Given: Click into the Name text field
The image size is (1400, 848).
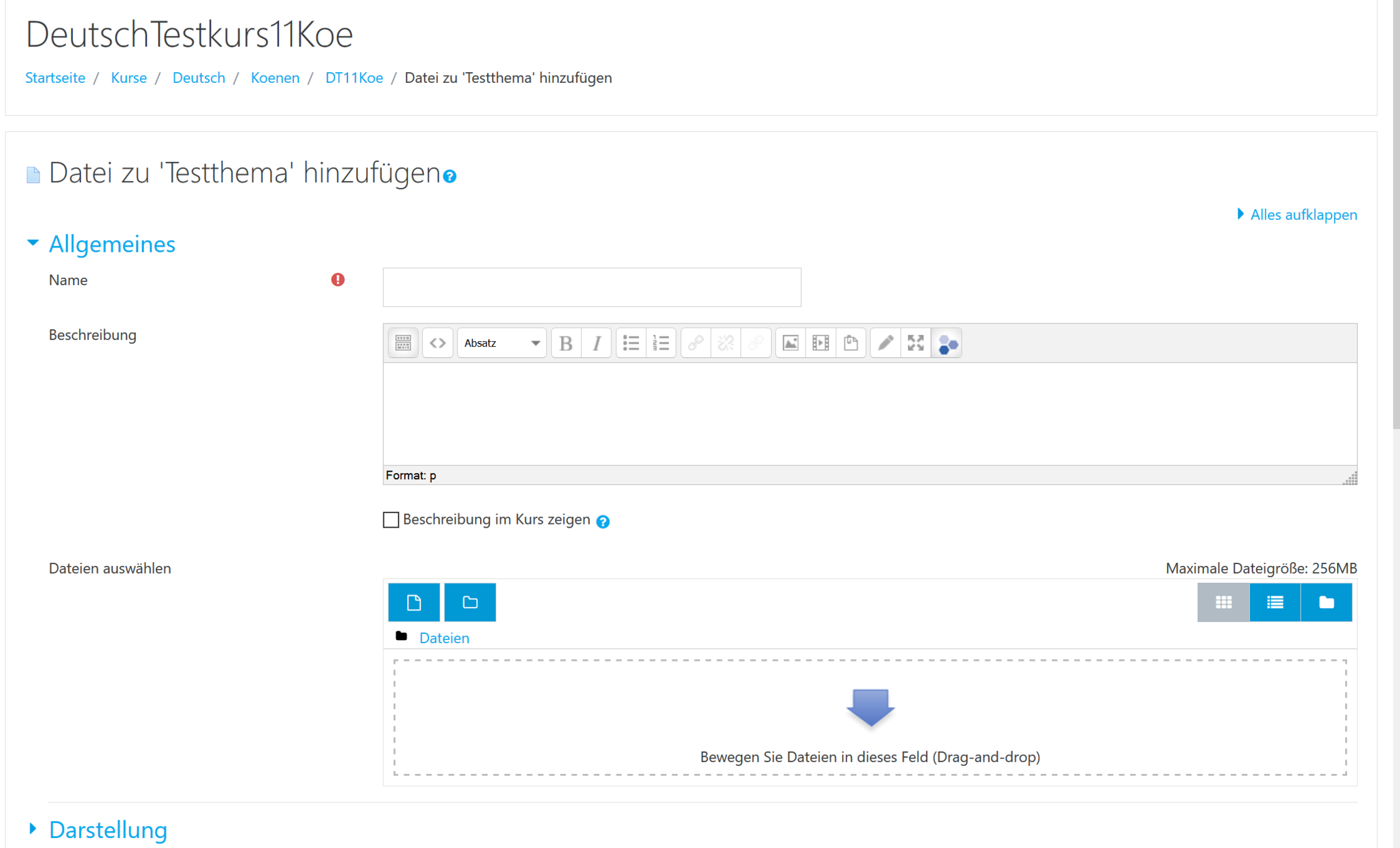Looking at the screenshot, I should [x=591, y=288].
